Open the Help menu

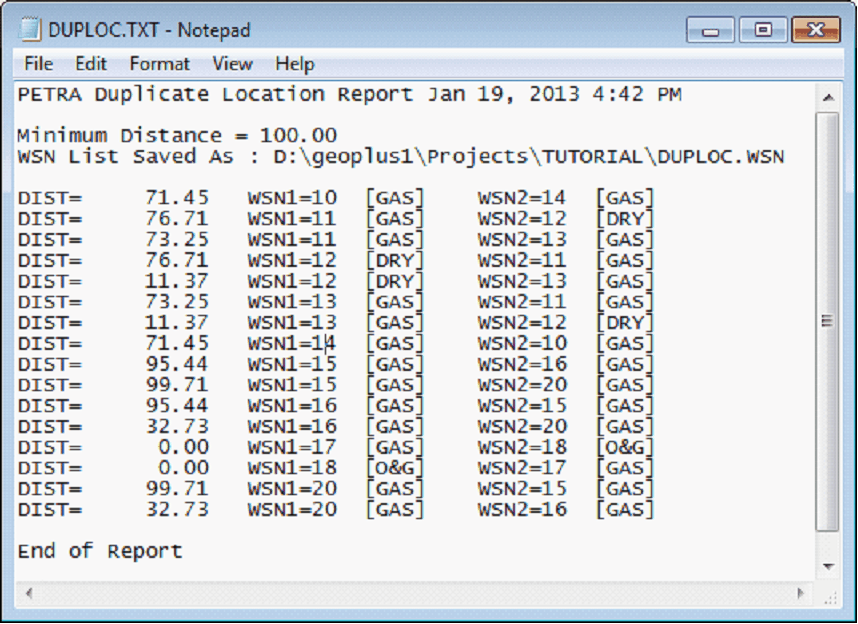click(x=295, y=64)
